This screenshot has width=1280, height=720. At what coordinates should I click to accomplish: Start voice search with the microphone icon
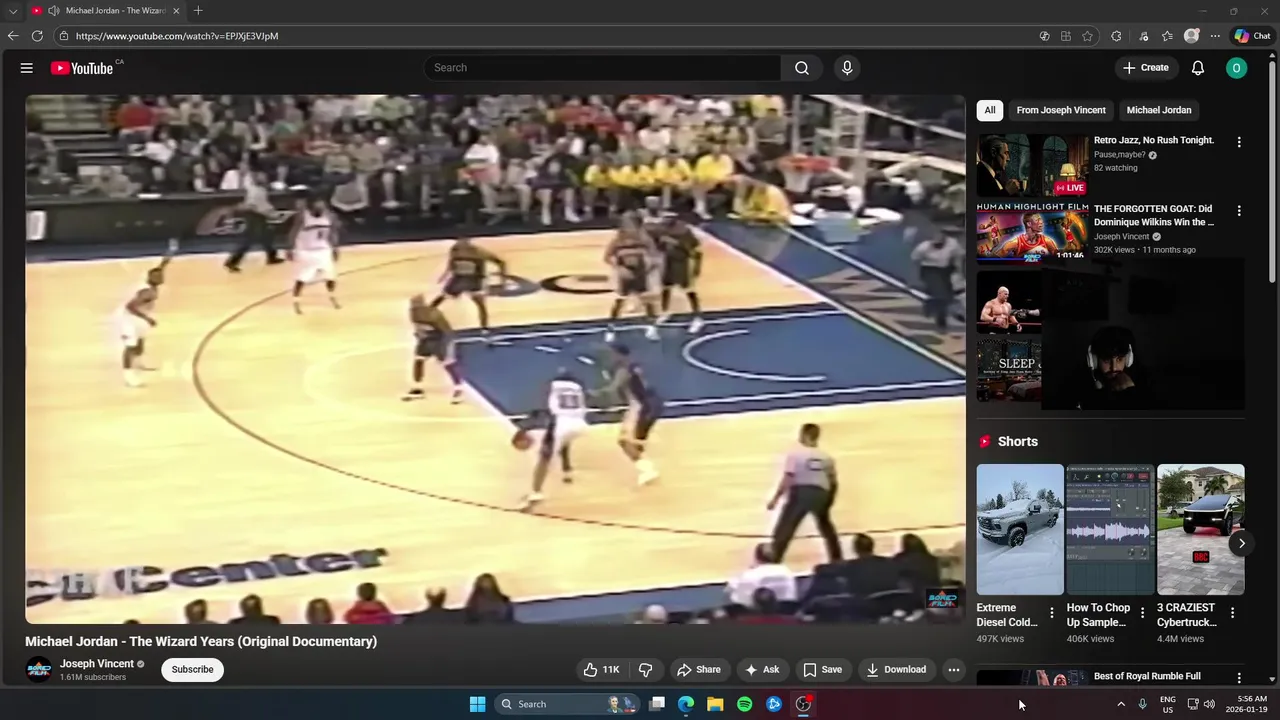point(847,68)
